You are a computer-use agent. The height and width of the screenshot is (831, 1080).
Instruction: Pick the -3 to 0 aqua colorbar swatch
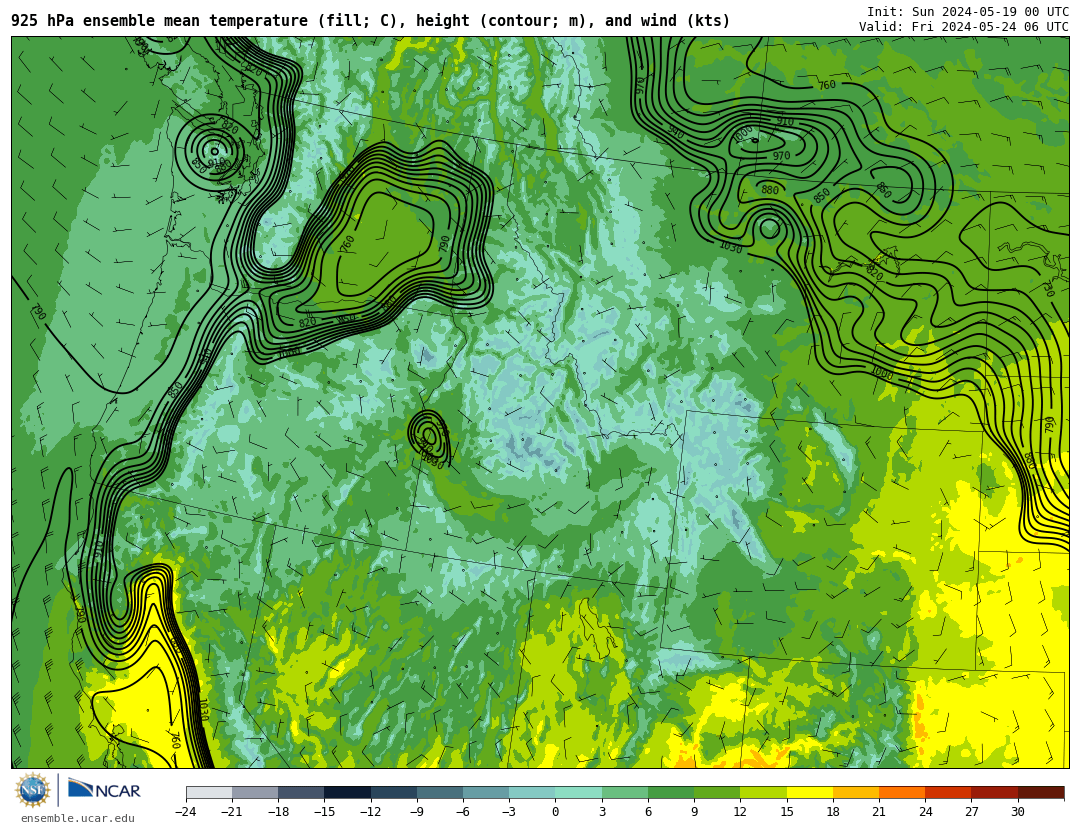point(532,792)
